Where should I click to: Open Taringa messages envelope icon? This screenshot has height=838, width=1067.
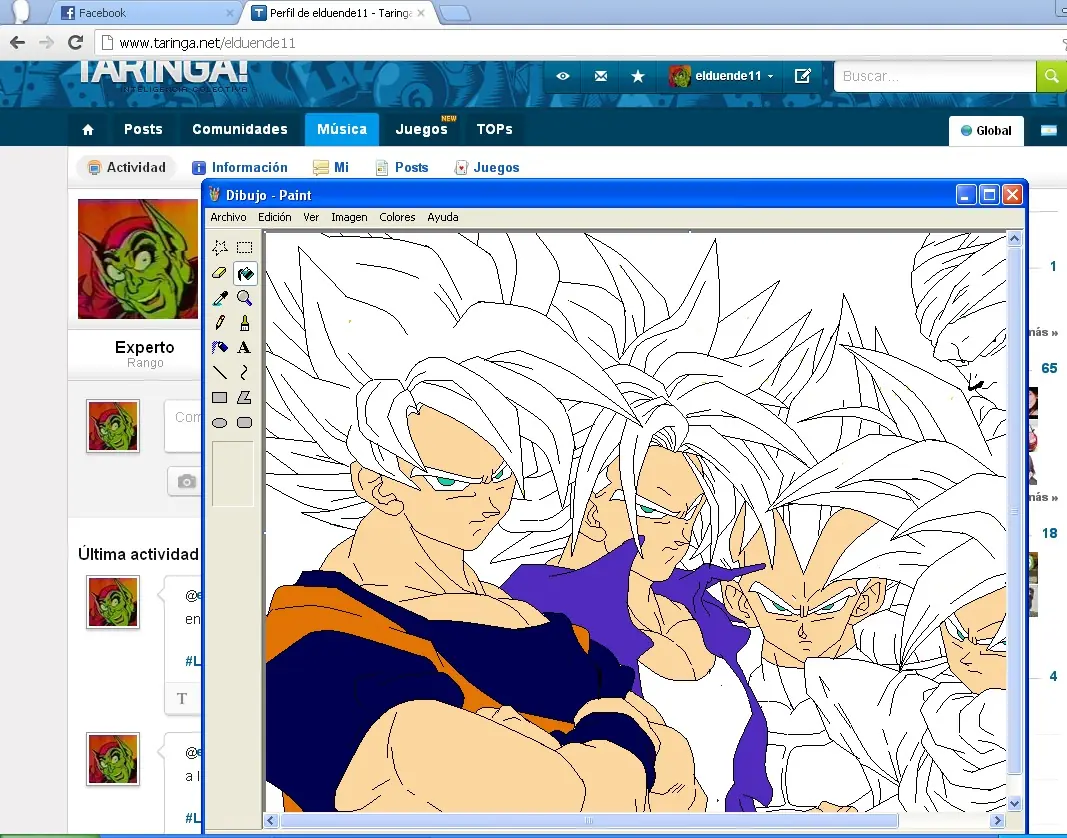click(x=600, y=76)
